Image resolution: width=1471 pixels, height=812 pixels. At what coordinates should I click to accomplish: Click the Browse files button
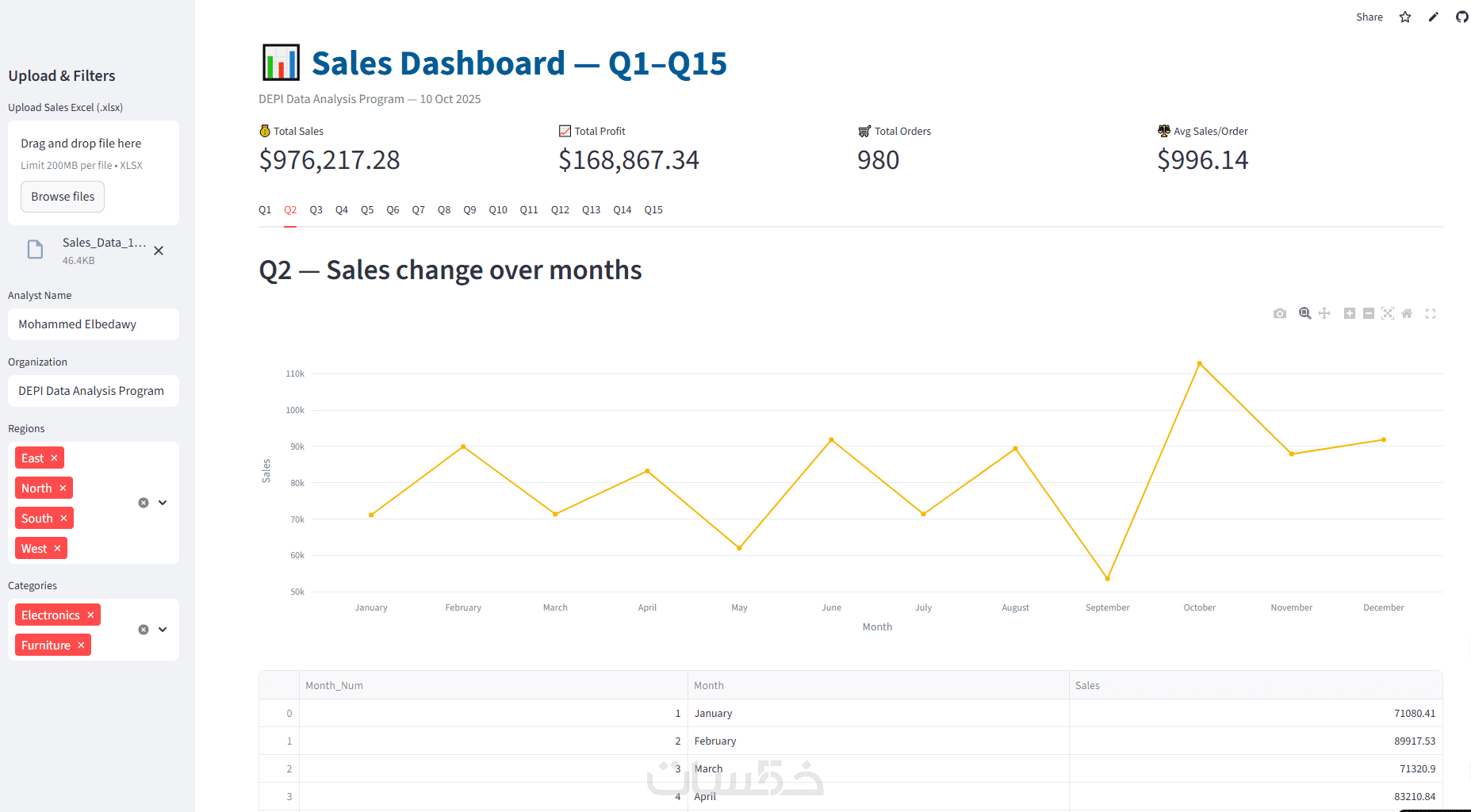[63, 197]
